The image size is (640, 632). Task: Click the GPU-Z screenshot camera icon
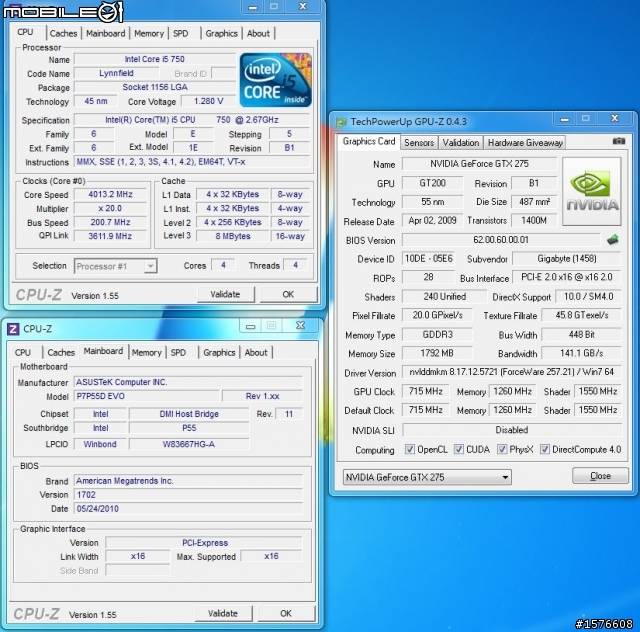point(619,141)
